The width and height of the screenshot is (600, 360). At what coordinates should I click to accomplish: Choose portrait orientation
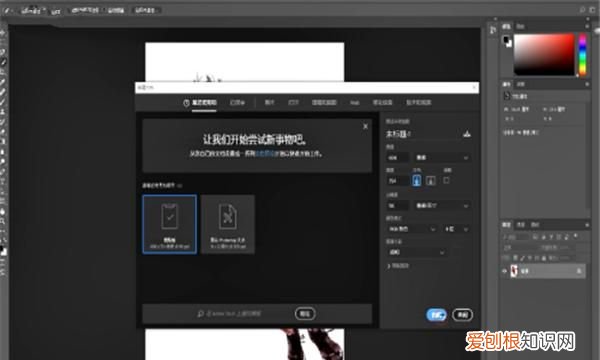(417, 180)
